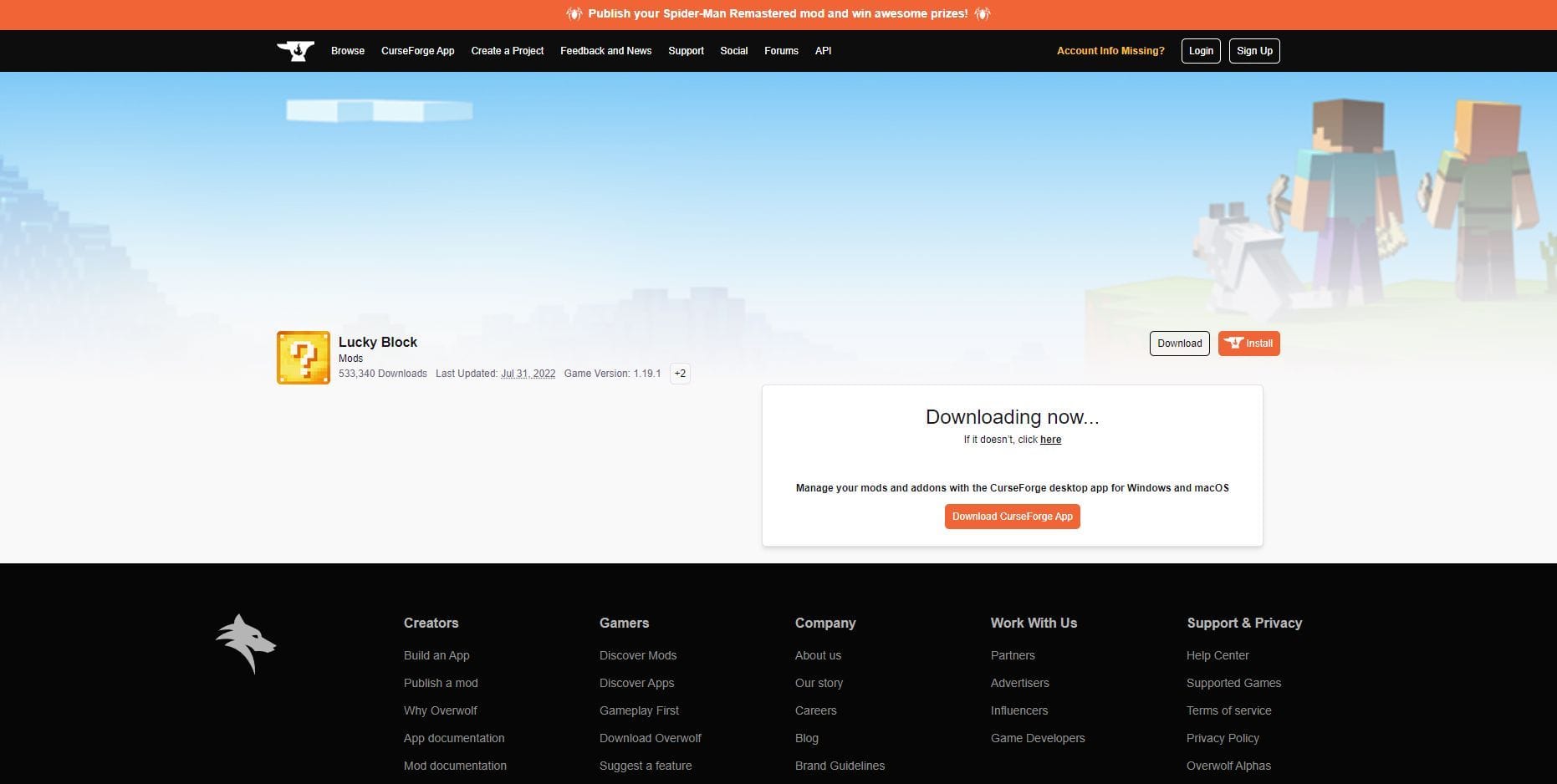Open Account Info Missing link

[x=1110, y=51]
